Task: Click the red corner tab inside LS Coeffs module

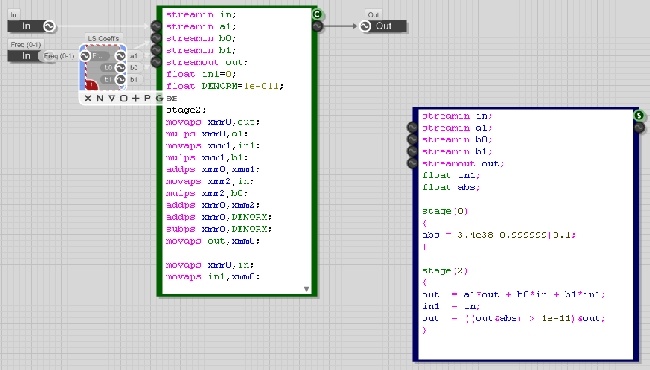Action: point(90,85)
